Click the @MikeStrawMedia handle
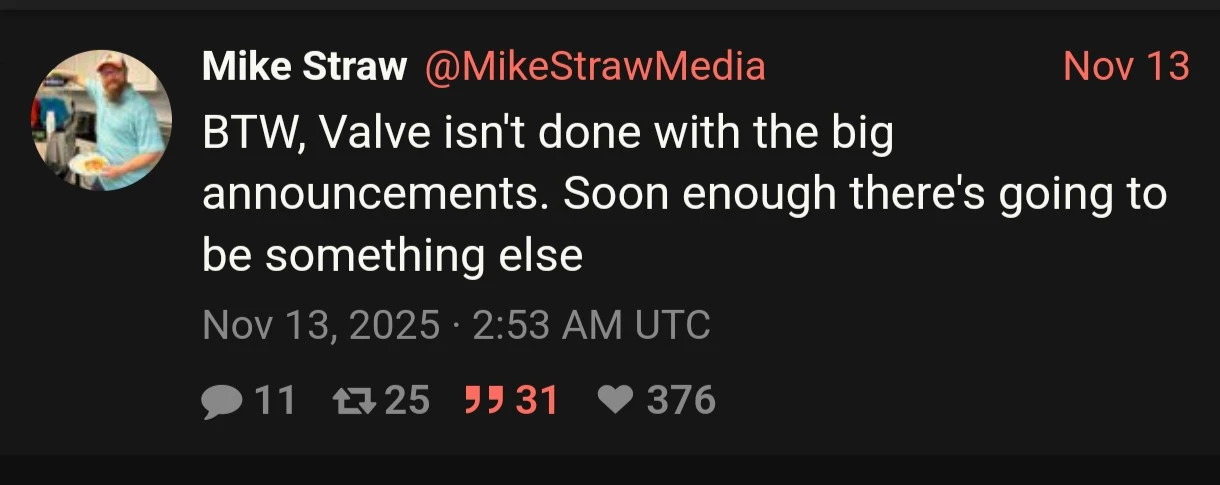This screenshot has width=1220, height=485. (x=596, y=67)
